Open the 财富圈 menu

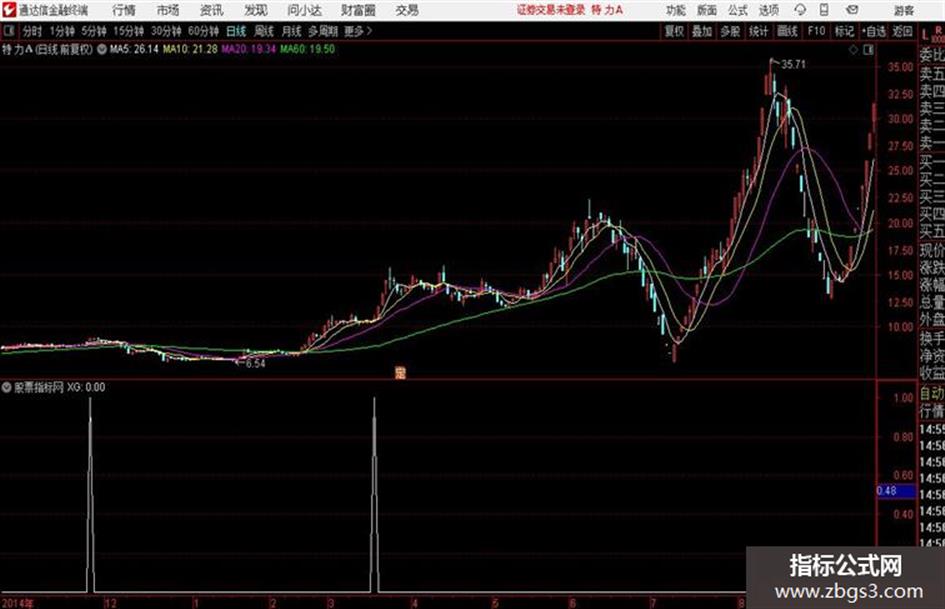tap(358, 10)
